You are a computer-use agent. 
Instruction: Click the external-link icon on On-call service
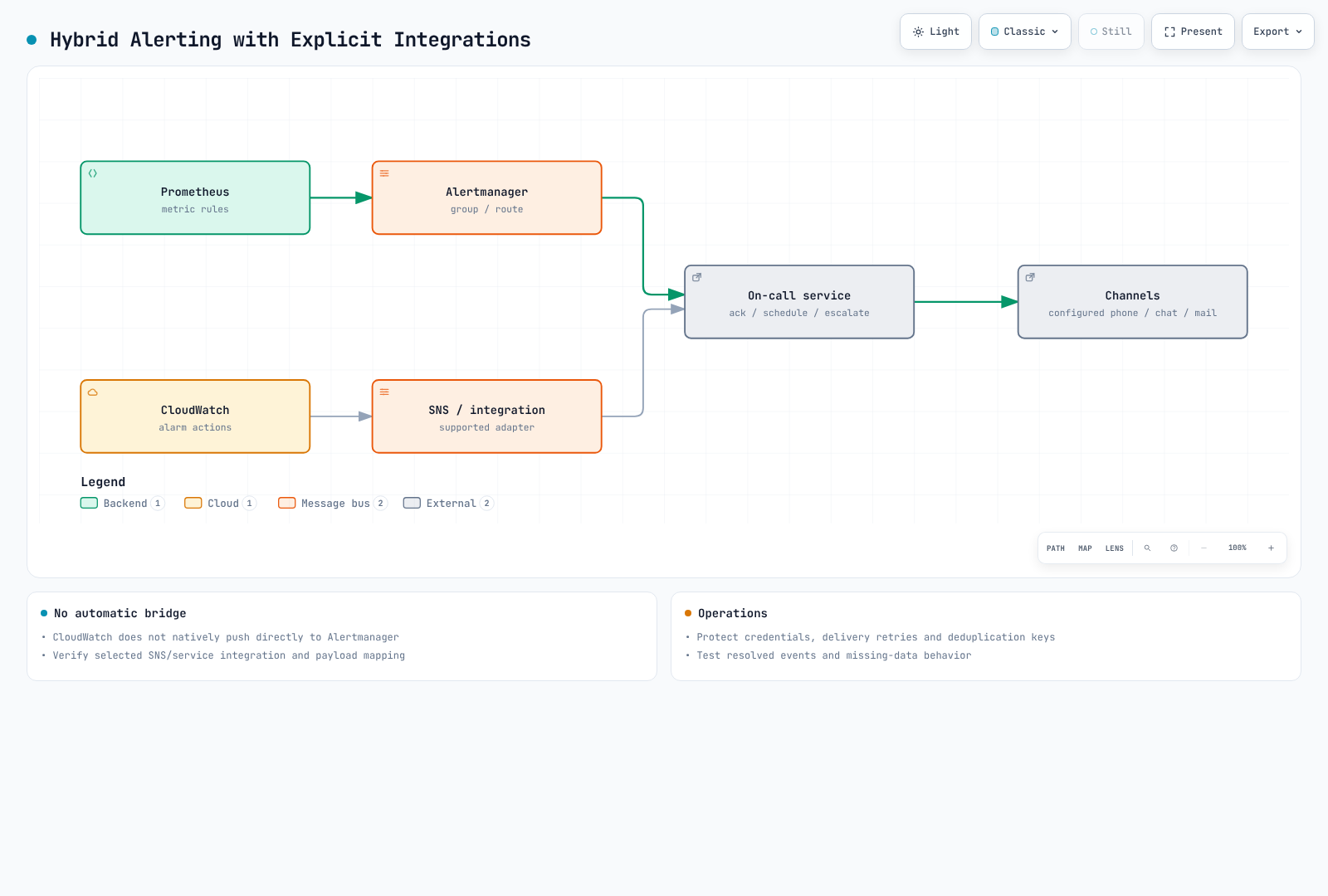pos(697,277)
